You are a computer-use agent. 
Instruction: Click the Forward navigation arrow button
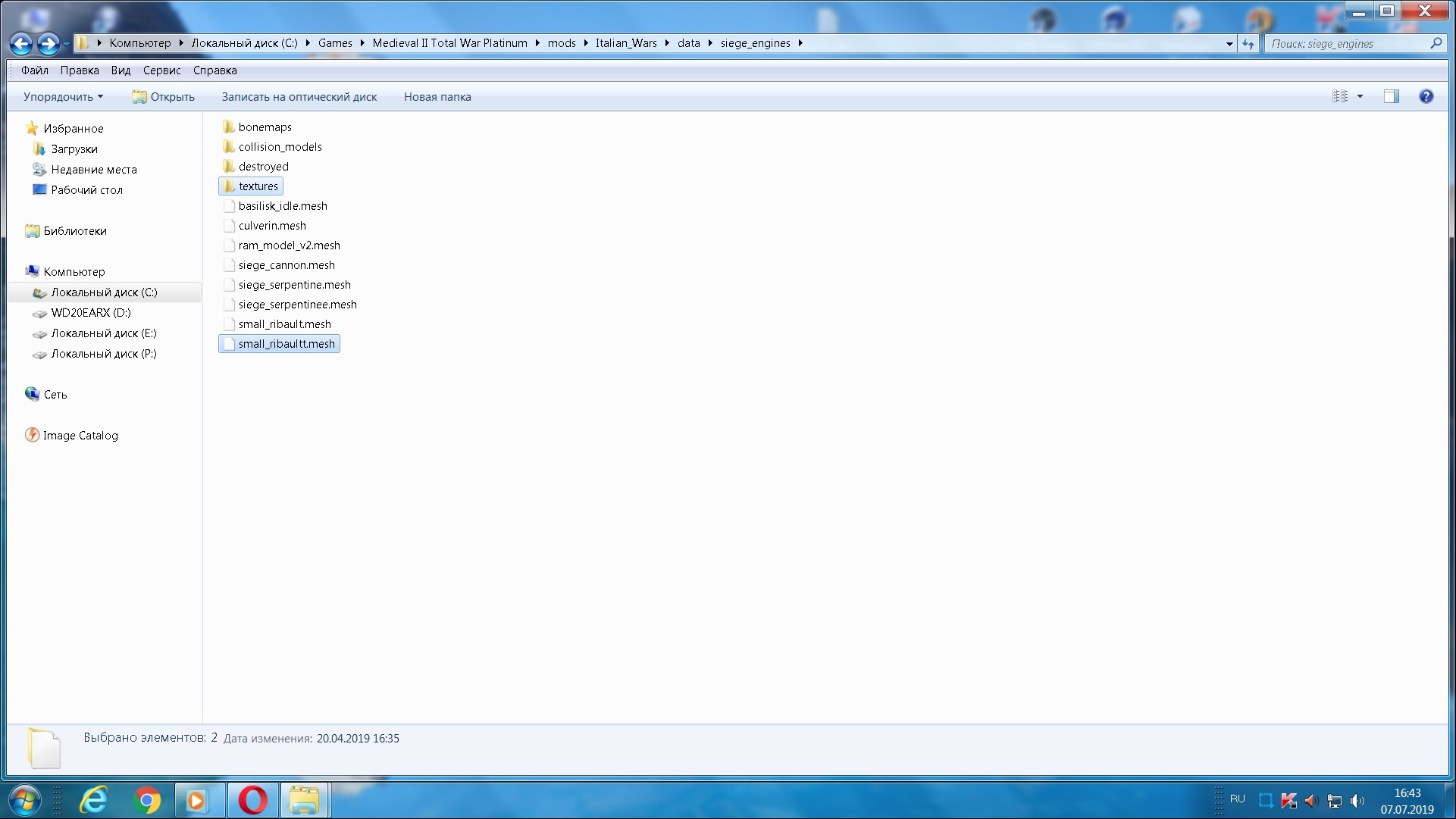point(49,44)
